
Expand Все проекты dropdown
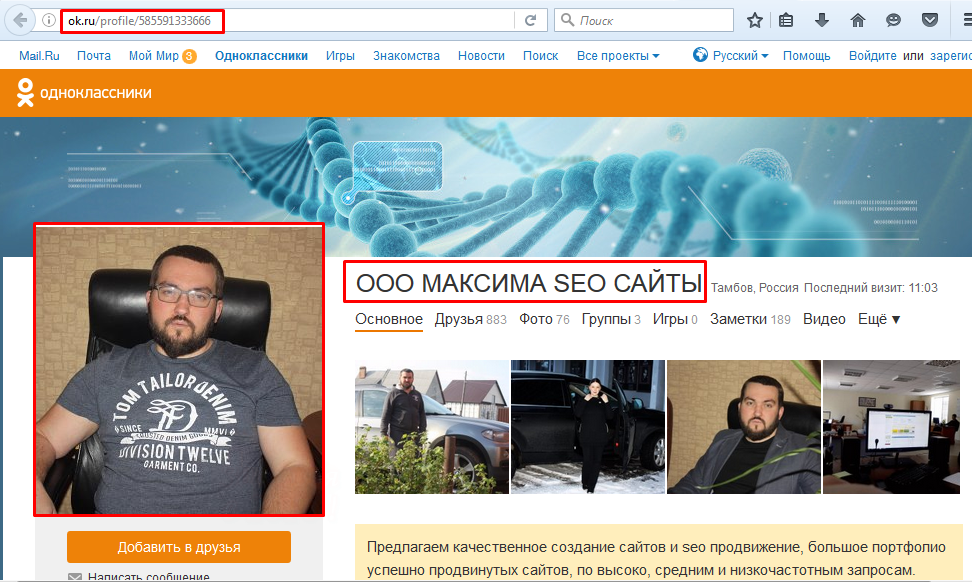click(618, 56)
